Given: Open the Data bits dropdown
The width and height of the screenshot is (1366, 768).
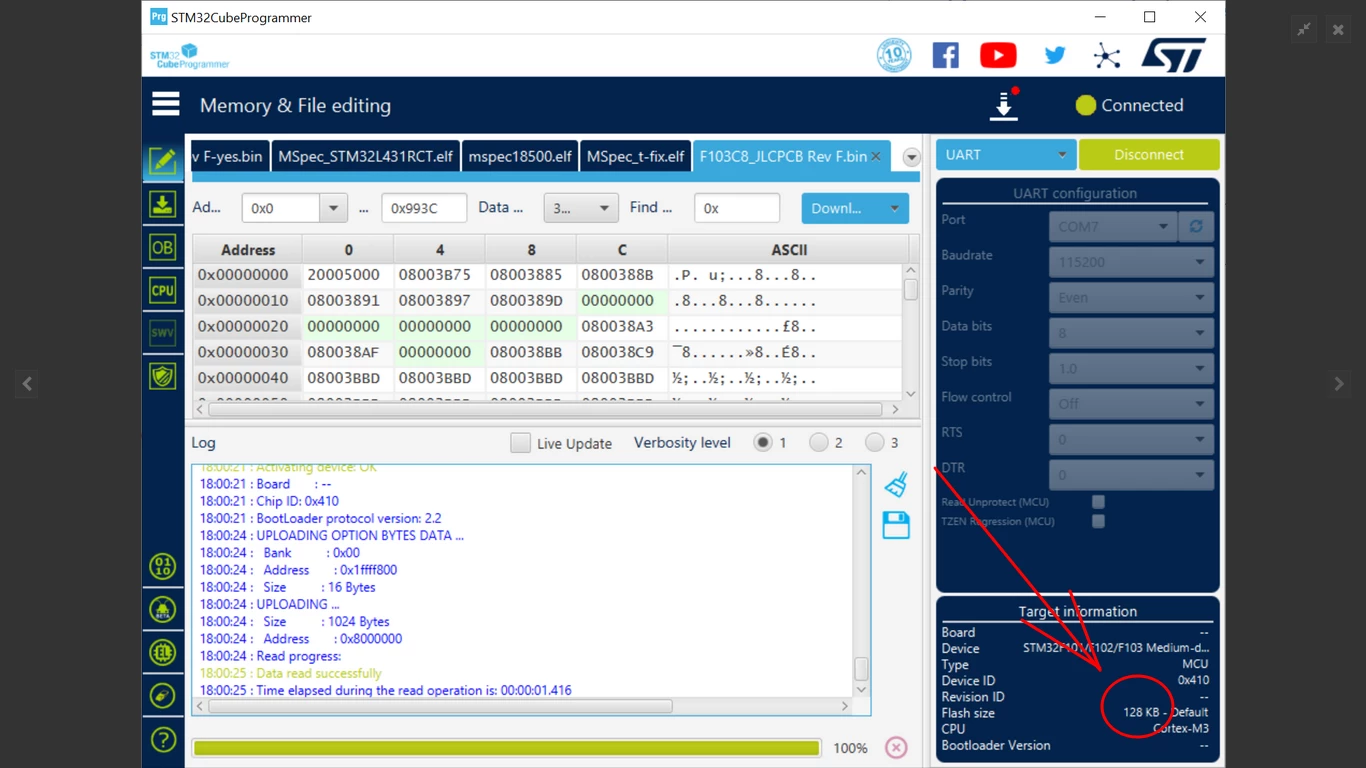Looking at the screenshot, I should [1131, 333].
